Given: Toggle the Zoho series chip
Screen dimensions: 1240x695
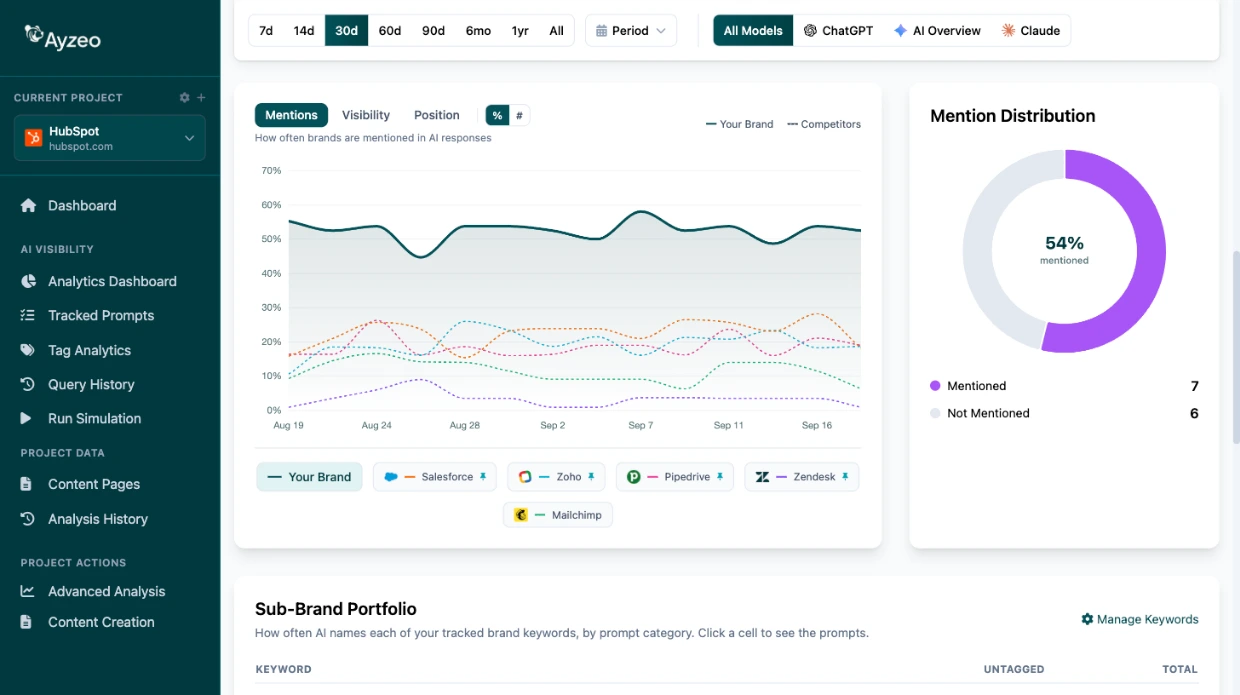Looking at the screenshot, I should tap(556, 477).
